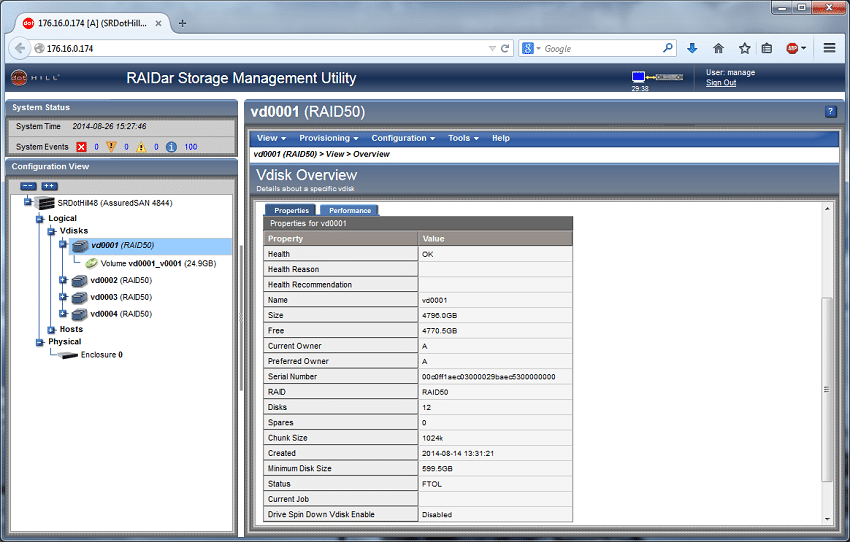Image resolution: width=850 pixels, height=542 pixels.
Task: Open the View menu
Action: coord(271,138)
